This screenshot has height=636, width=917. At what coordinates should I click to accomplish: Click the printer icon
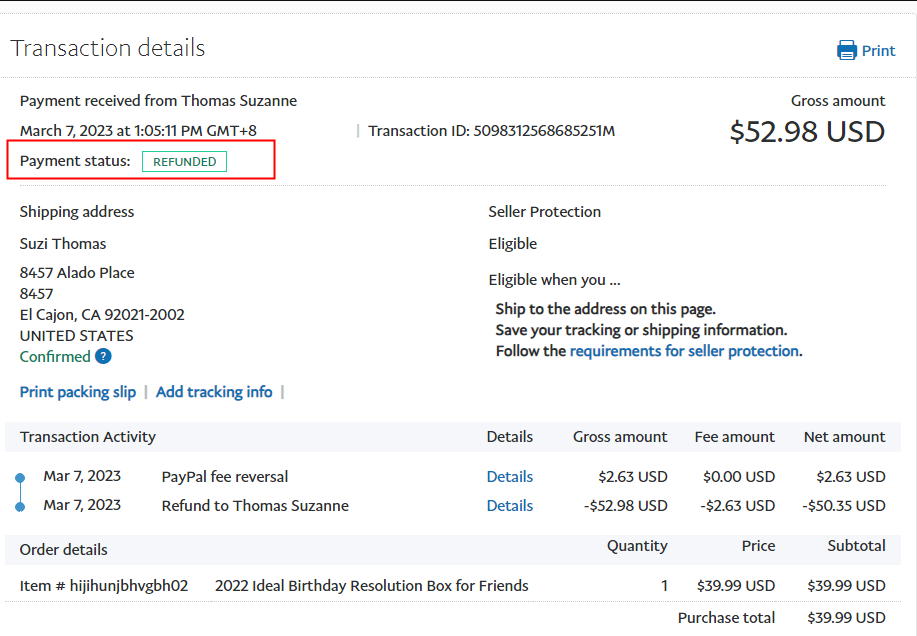847,50
